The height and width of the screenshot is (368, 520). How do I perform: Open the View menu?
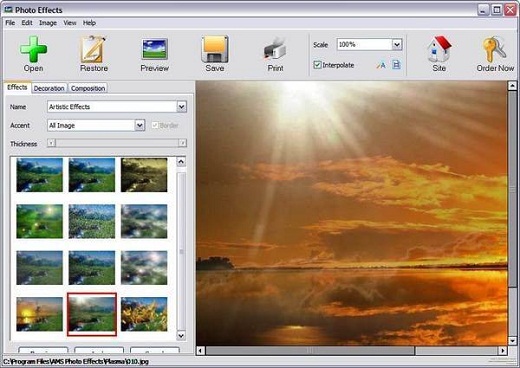(x=70, y=23)
